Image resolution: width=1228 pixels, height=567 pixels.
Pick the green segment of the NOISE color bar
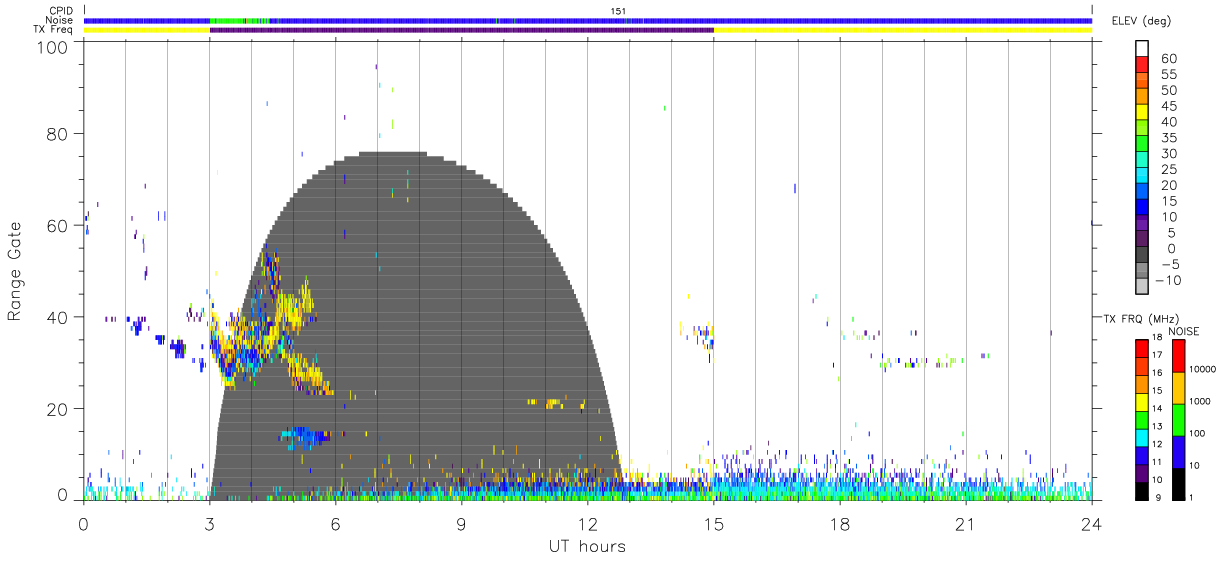pos(1178,419)
